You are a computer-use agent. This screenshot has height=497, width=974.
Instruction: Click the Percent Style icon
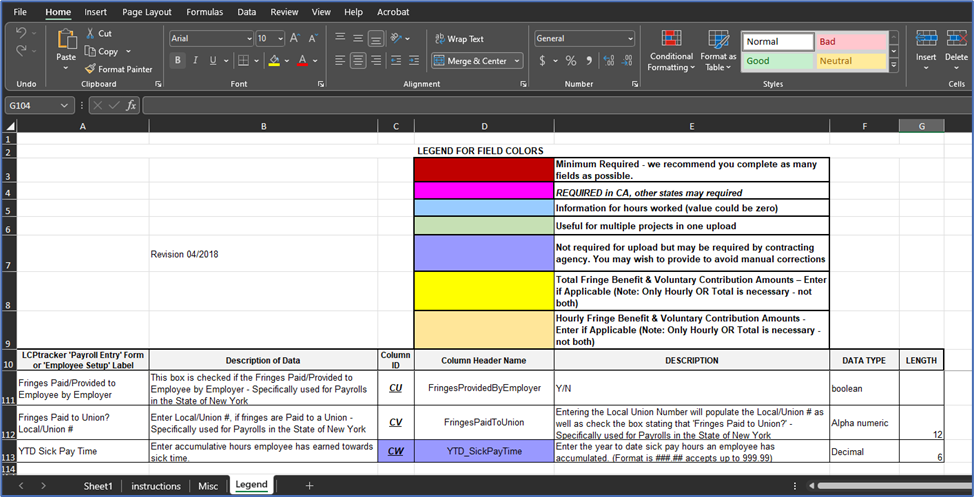coord(571,61)
